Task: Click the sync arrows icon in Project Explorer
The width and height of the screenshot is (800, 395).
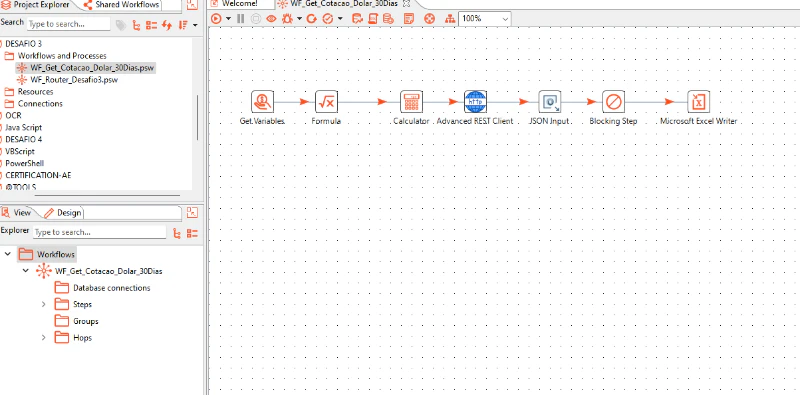Action: pos(166,25)
